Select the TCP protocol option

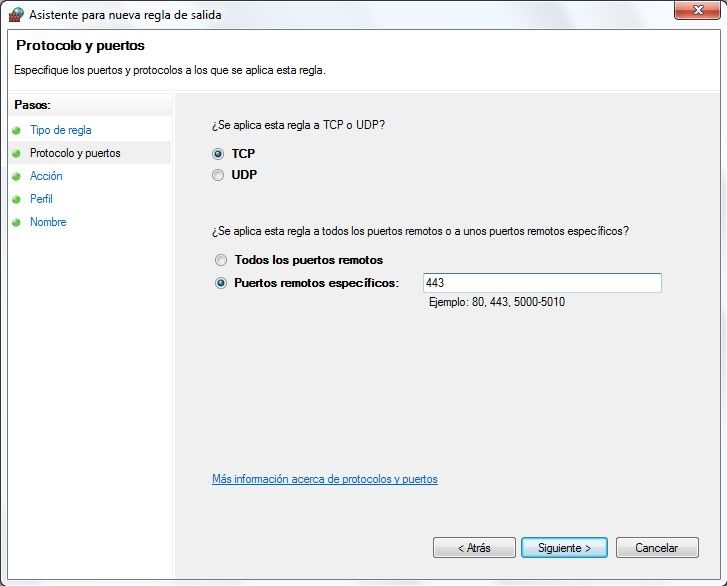tap(218, 153)
